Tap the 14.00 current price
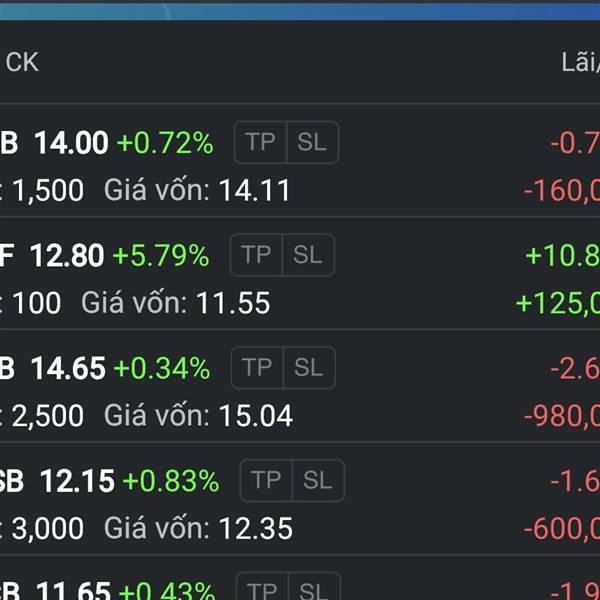 pyautogui.click(x=71, y=144)
